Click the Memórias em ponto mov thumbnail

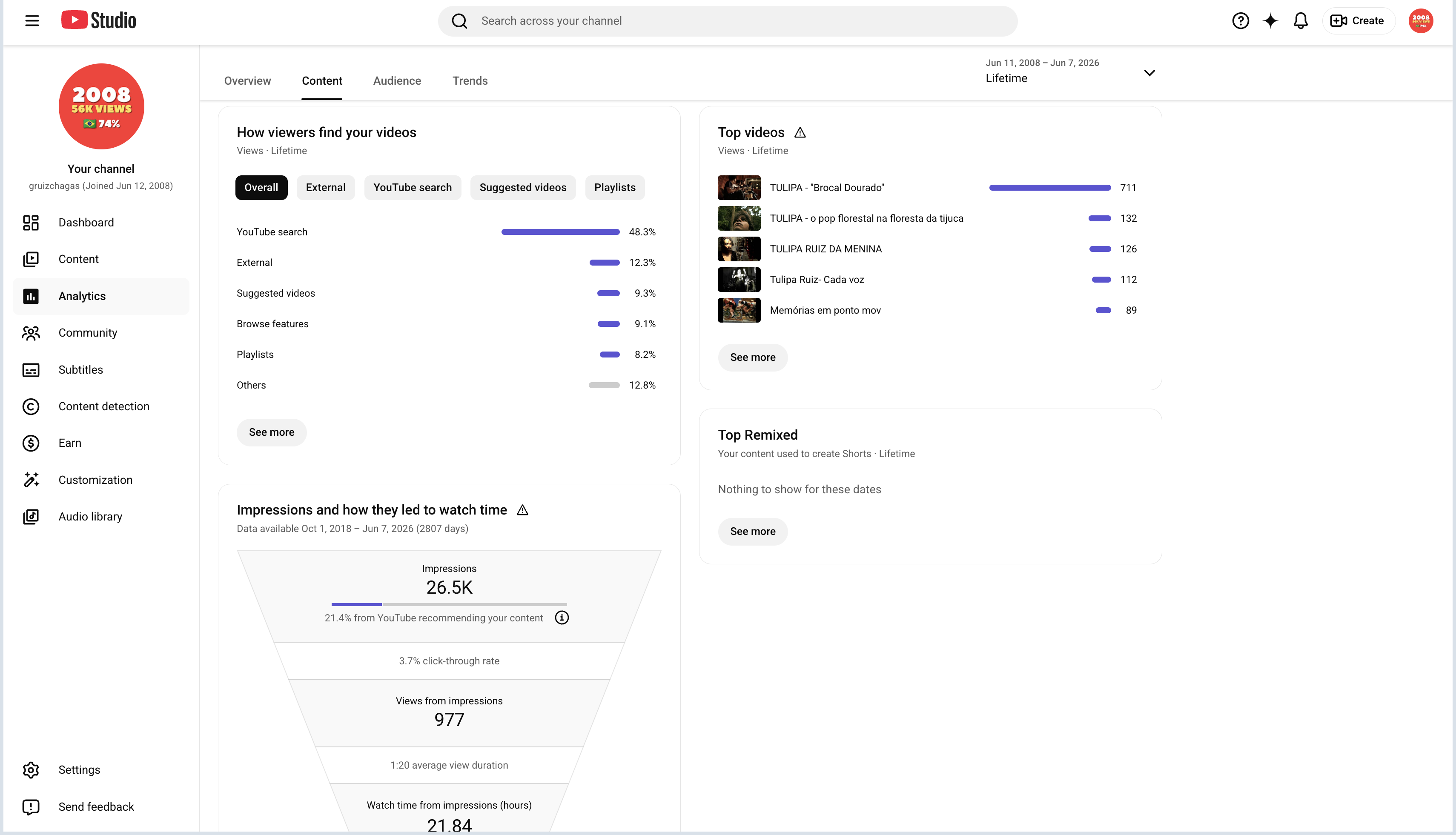[x=739, y=310]
